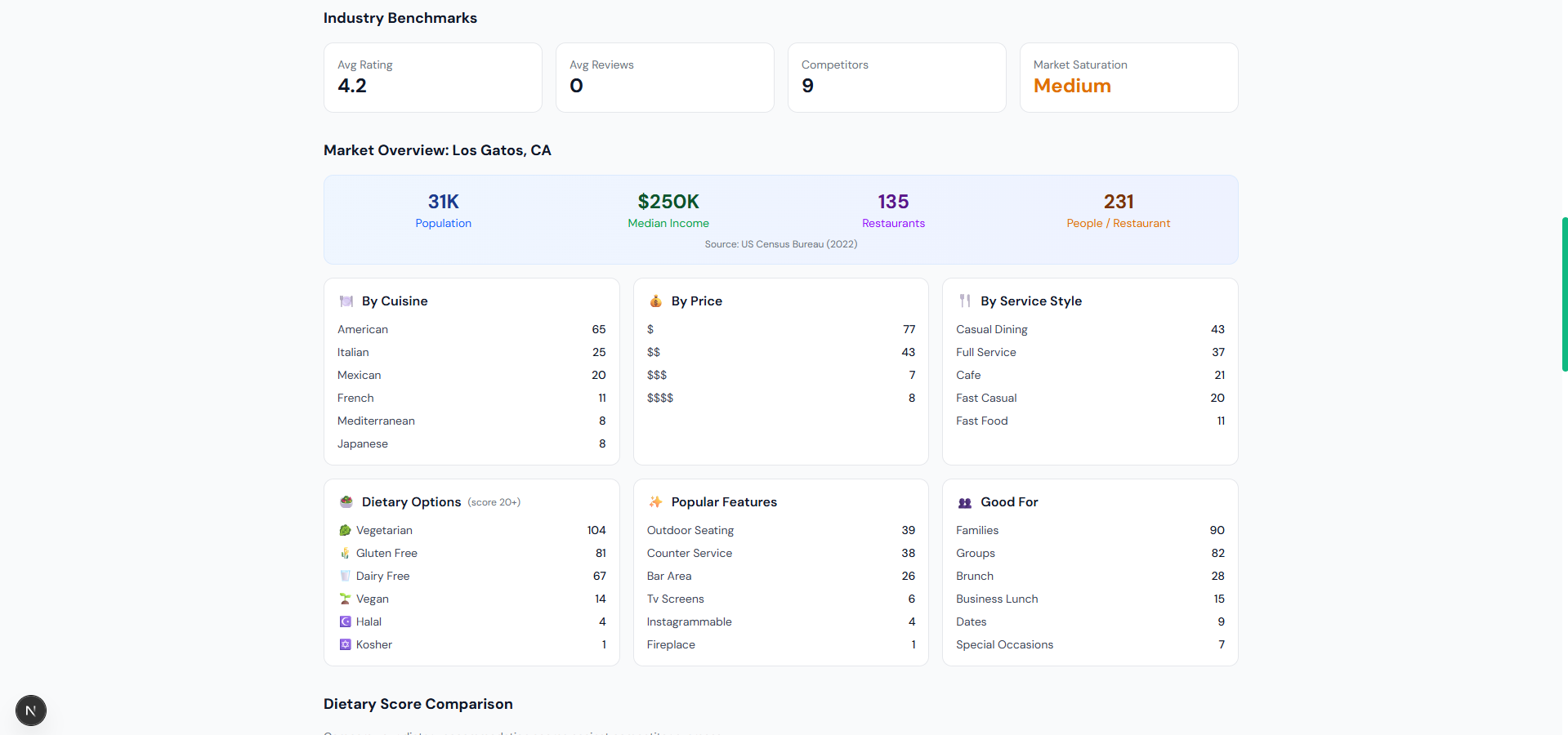
Task: Select the $$$$ price tier row
Action: click(x=780, y=399)
